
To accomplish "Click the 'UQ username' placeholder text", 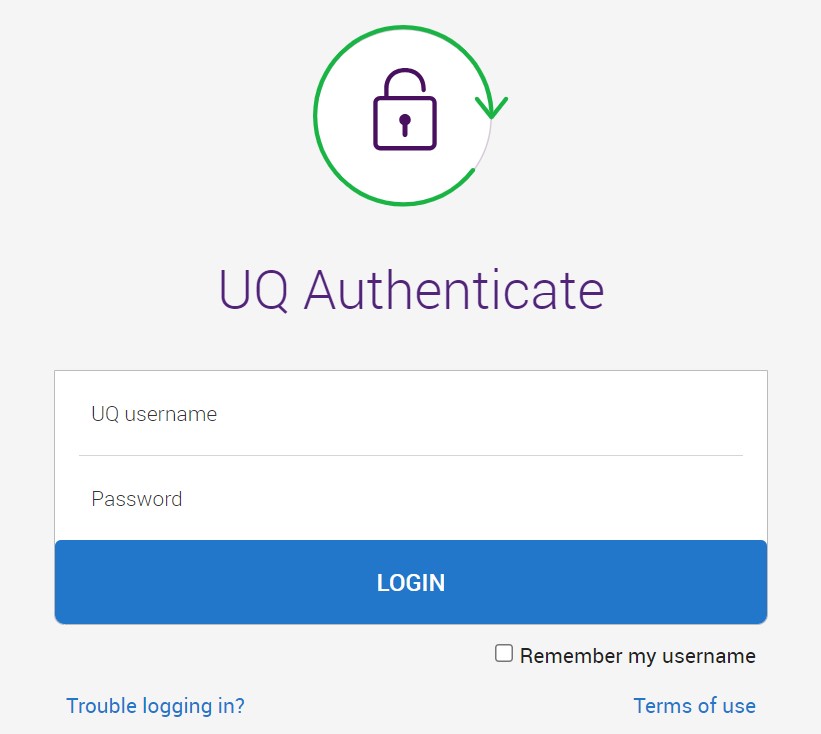I will [154, 414].
